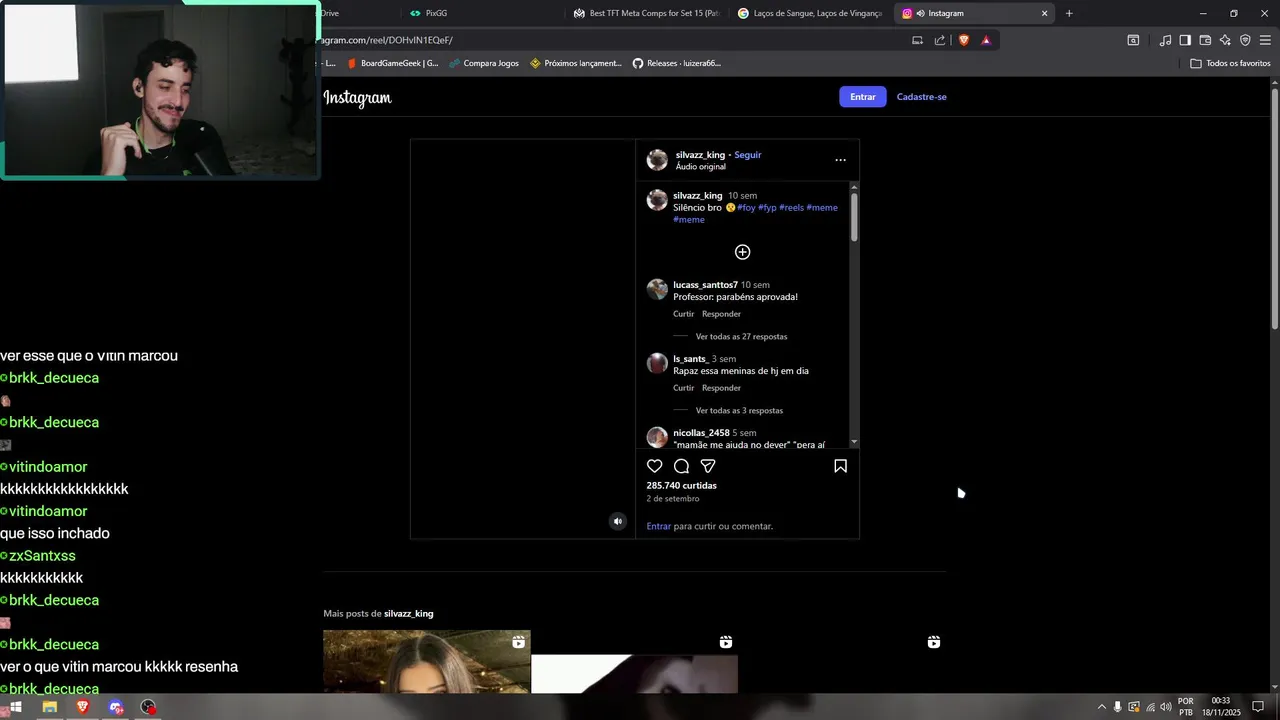Toggle reel audio mute speaker icon
Viewport: 1280px width, 720px height.
[617, 521]
